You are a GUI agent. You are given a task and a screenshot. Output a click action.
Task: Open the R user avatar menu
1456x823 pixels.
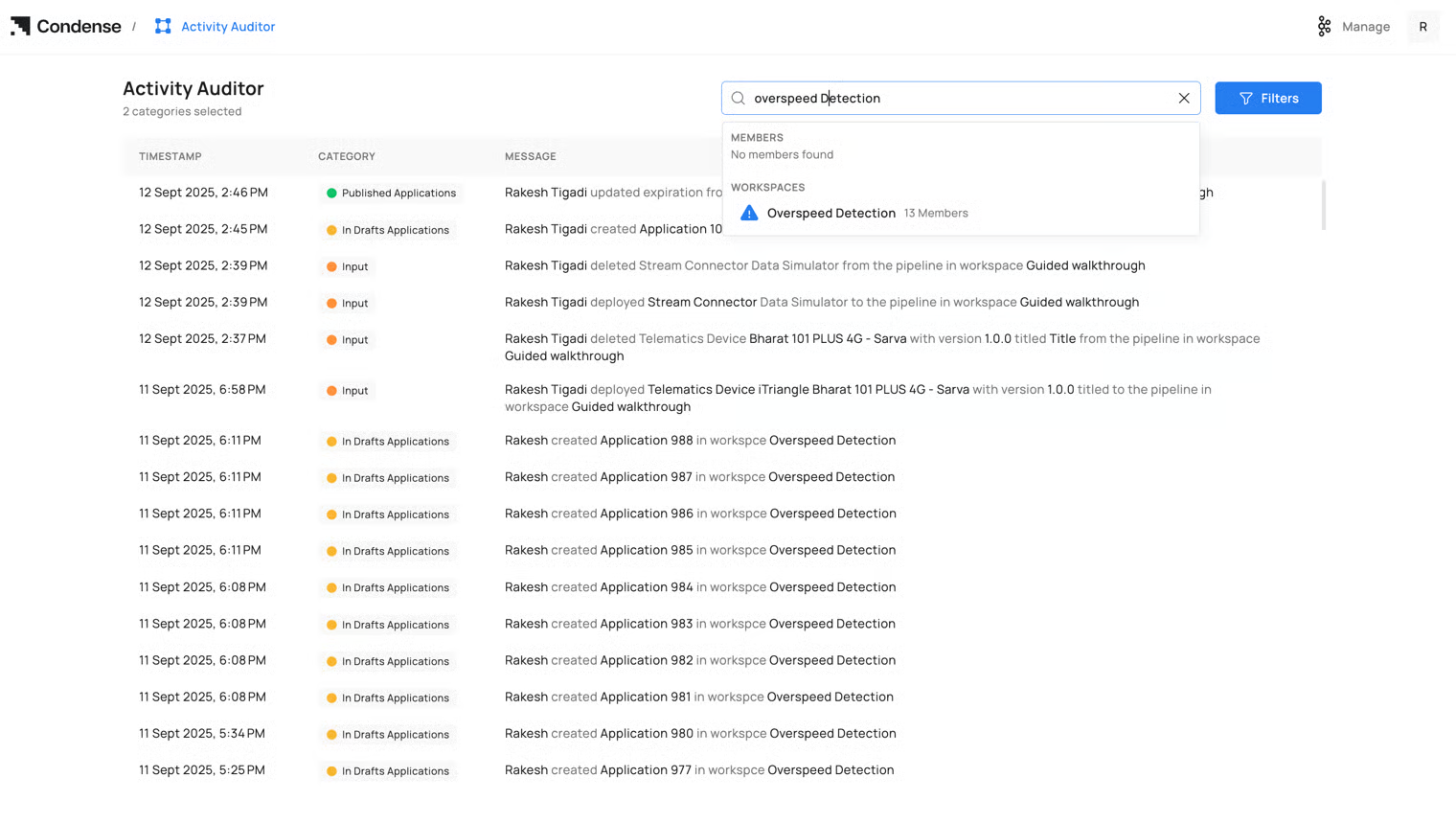1422,27
